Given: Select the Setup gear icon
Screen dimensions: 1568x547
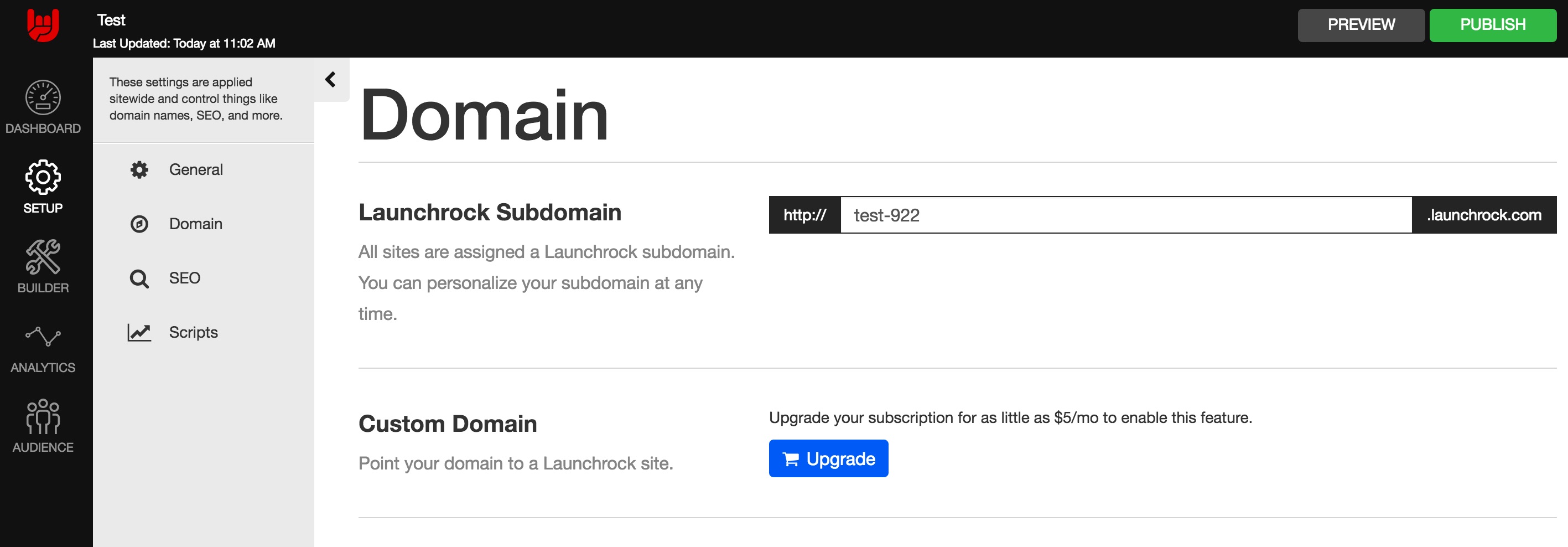Looking at the screenshot, I should 43,177.
